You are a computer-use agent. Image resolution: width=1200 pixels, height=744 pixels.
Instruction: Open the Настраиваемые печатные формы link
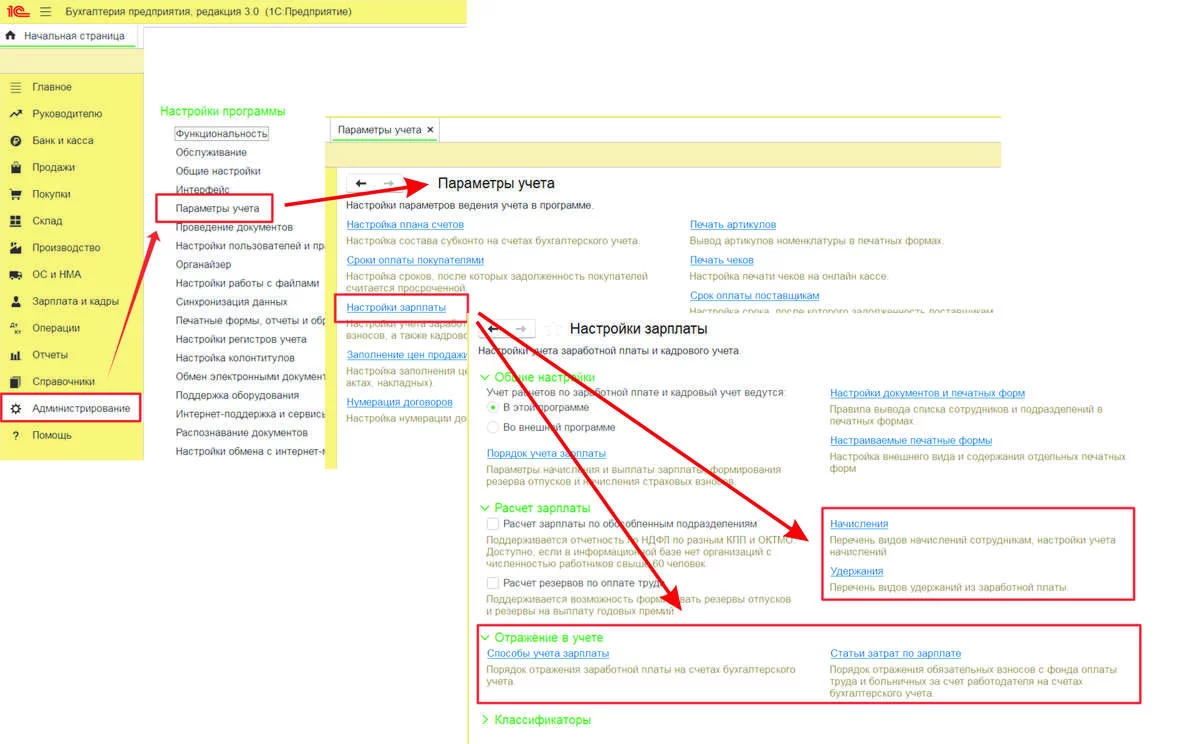point(911,440)
